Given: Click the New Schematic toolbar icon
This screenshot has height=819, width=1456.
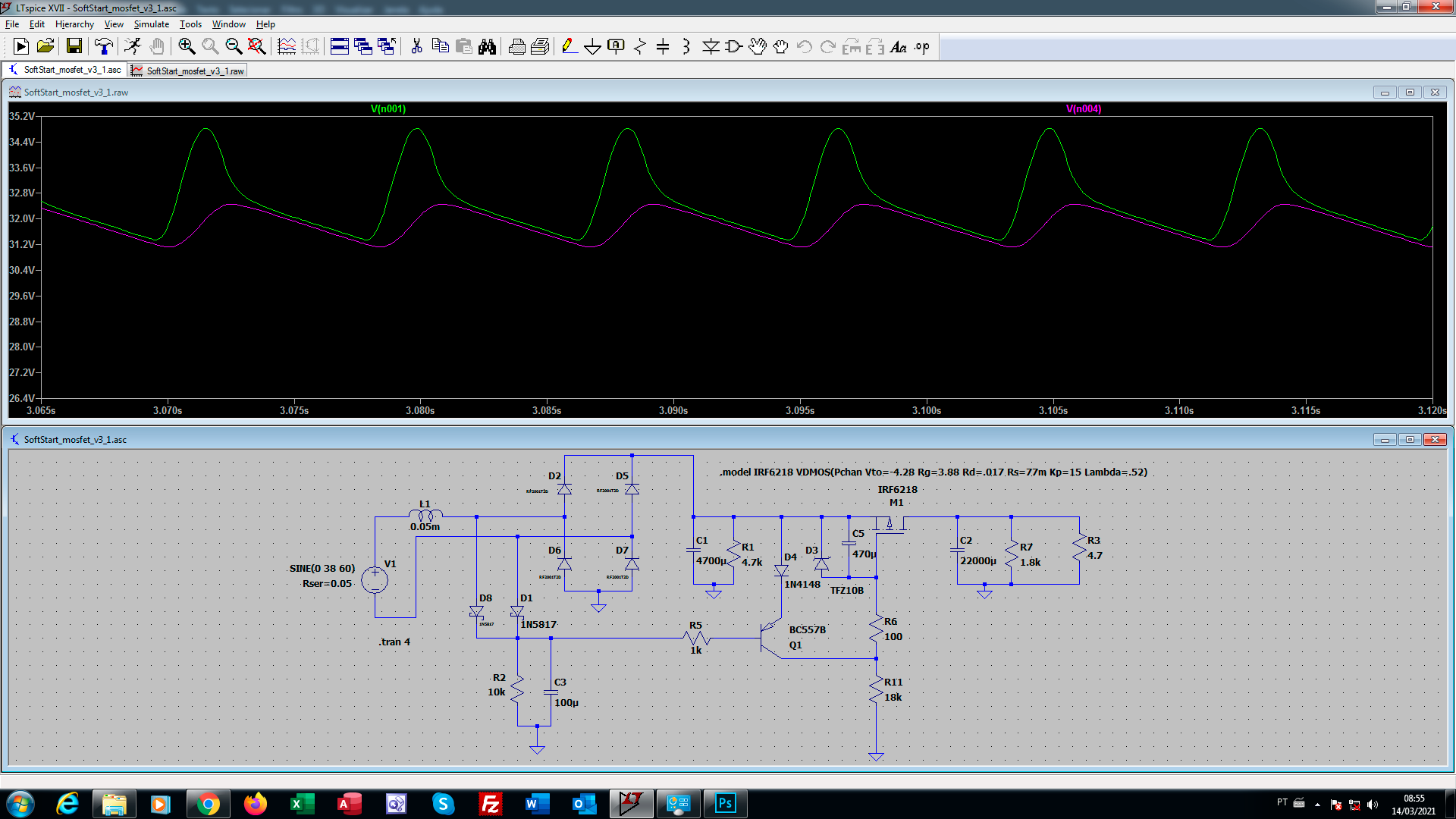Looking at the screenshot, I should tap(21, 47).
